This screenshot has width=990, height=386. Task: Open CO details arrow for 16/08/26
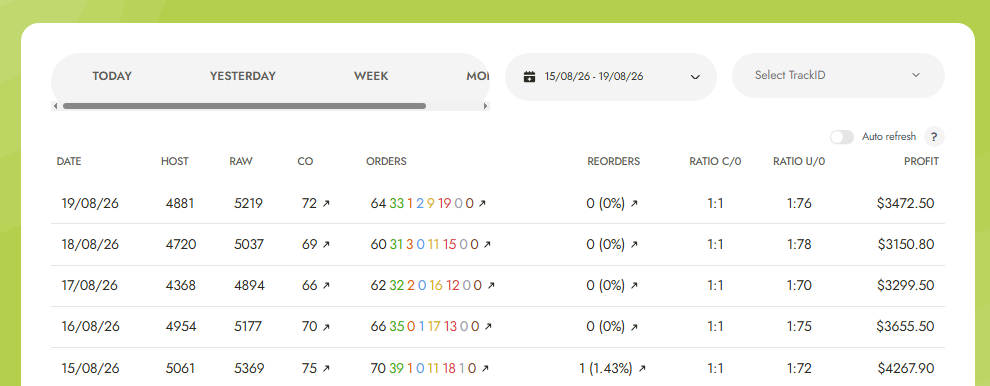click(326, 327)
